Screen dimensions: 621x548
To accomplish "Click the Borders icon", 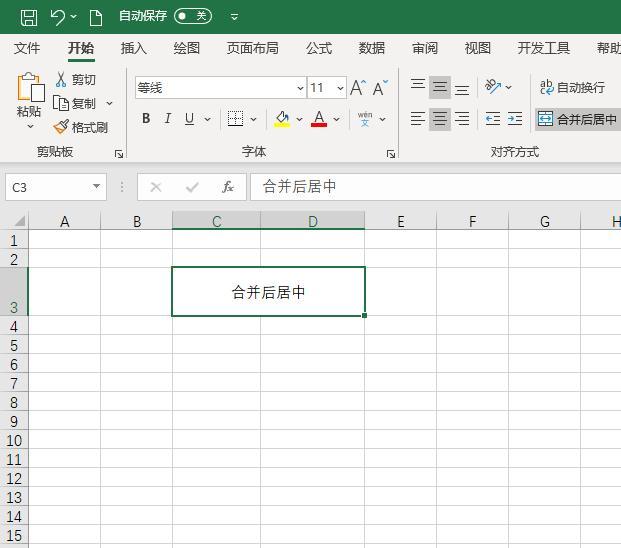I will point(235,119).
